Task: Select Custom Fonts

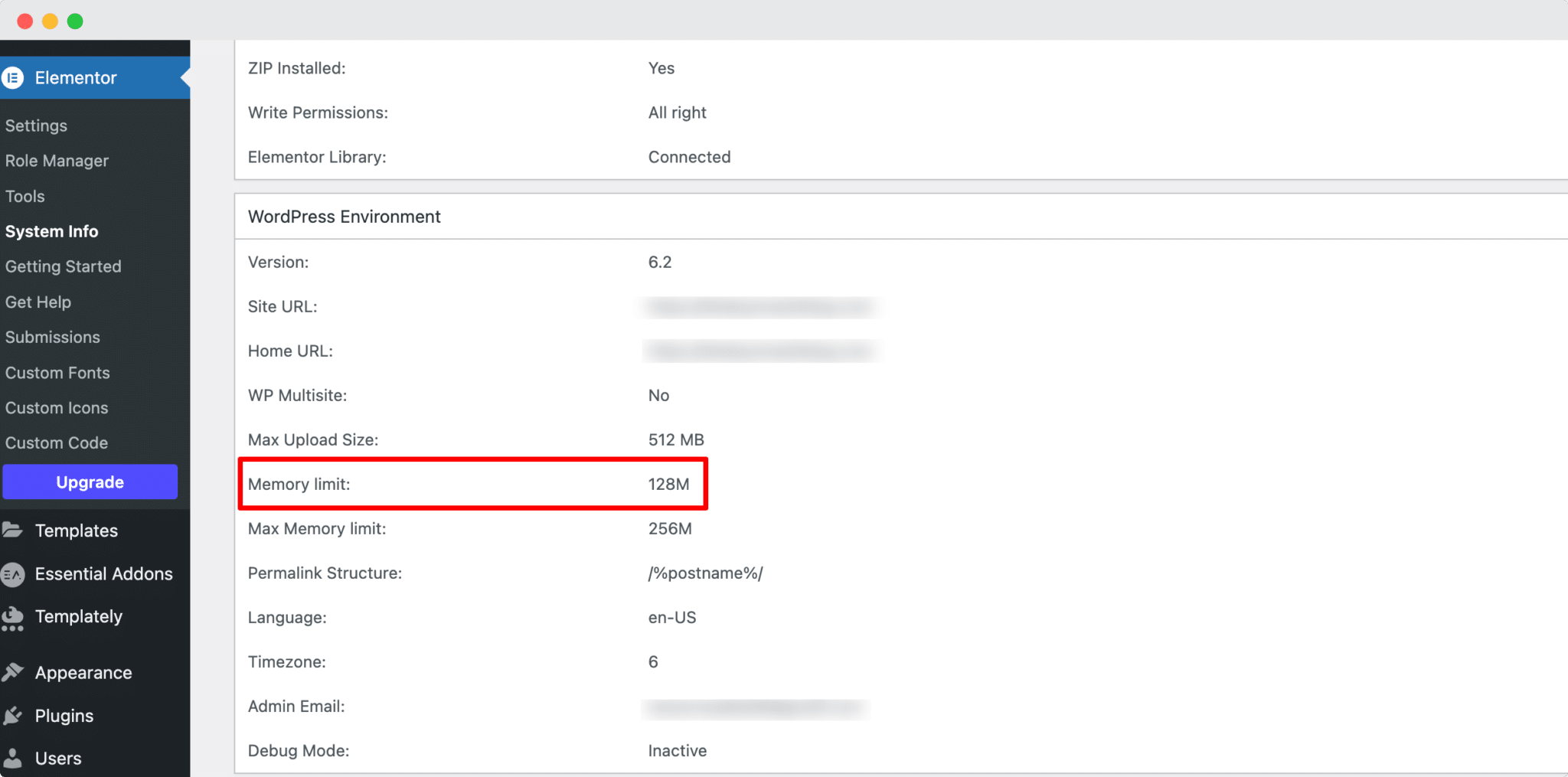Action: (57, 373)
